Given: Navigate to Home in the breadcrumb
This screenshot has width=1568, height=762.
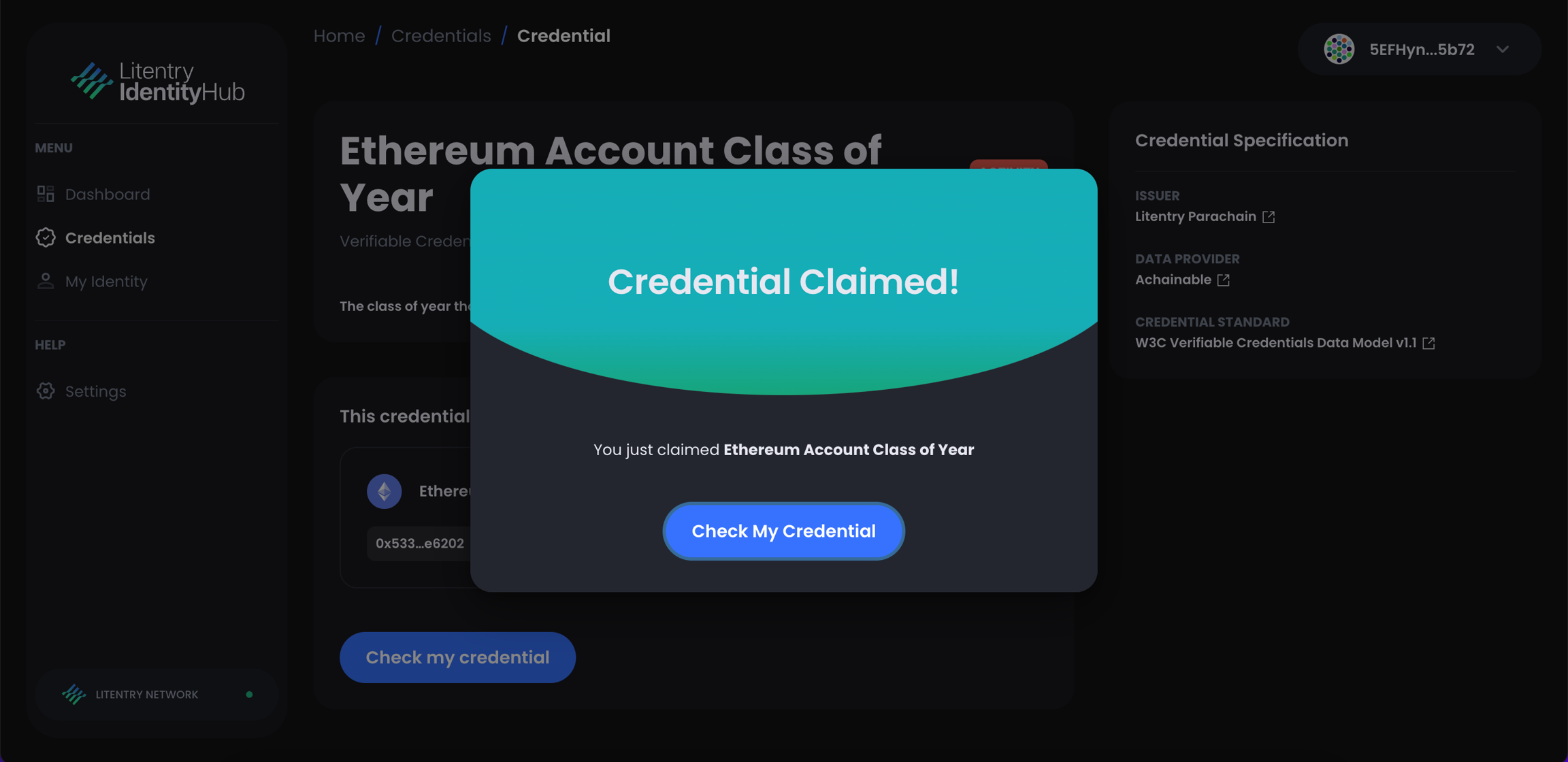Looking at the screenshot, I should pyautogui.click(x=339, y=35).
